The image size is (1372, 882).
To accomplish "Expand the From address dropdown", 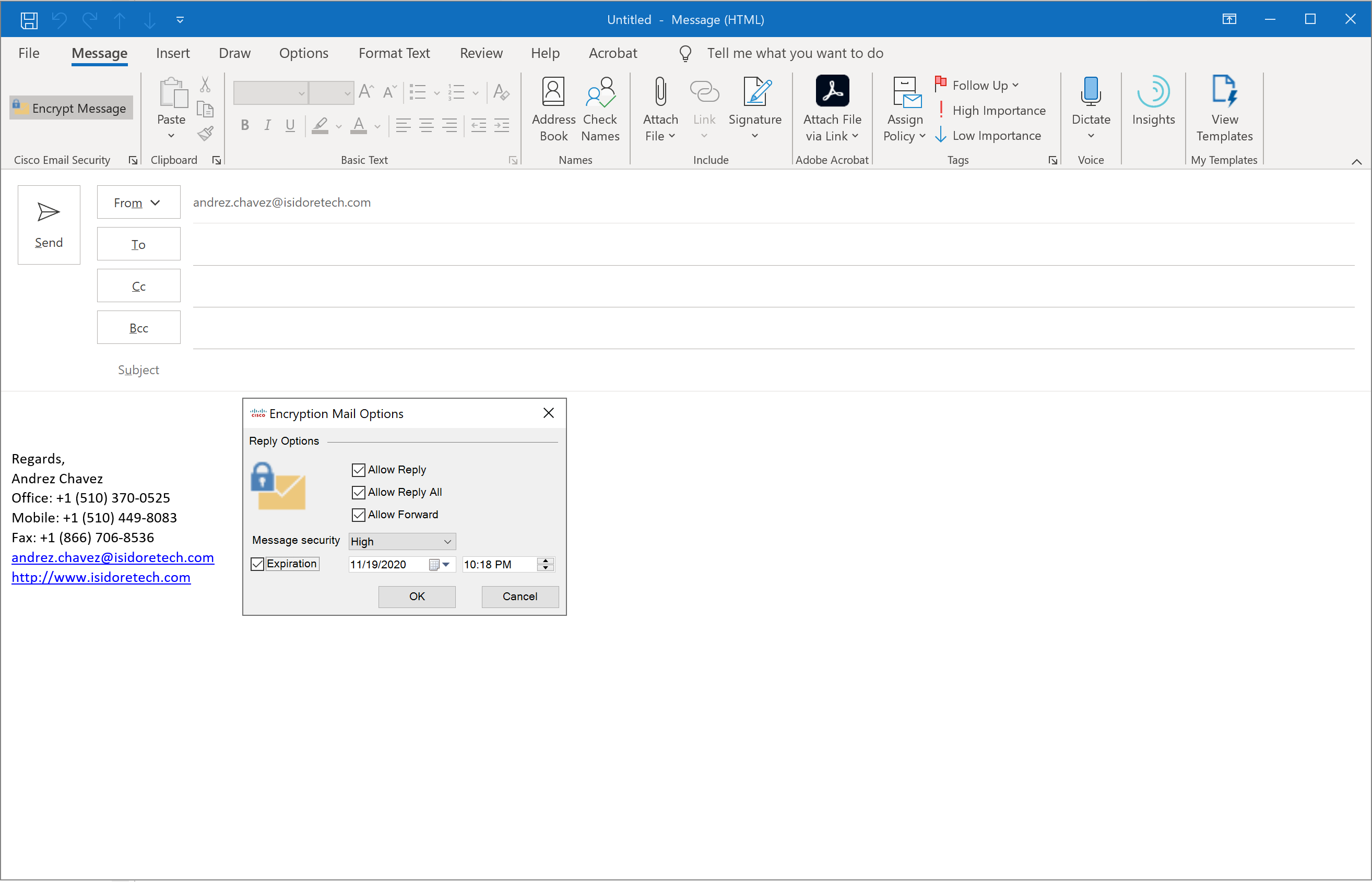I will [138, 202].
